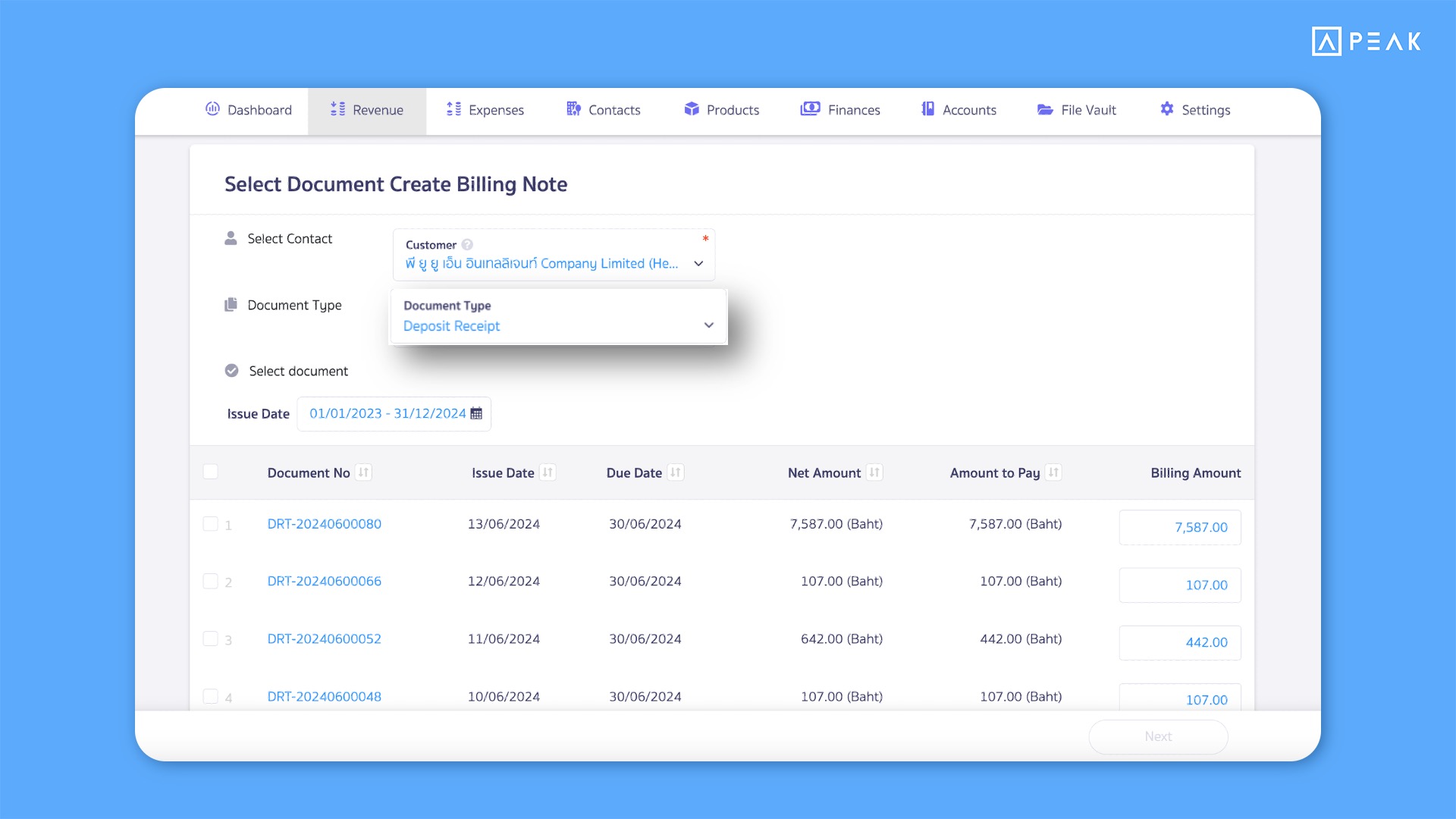
Task: Click the sort icon beside Document No
Action: (363, 472)
